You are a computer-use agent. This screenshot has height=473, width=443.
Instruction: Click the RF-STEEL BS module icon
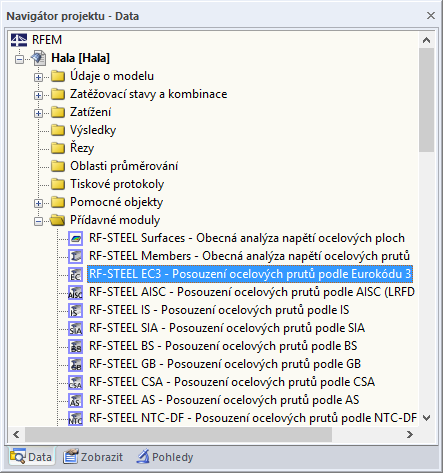(76, 346)
